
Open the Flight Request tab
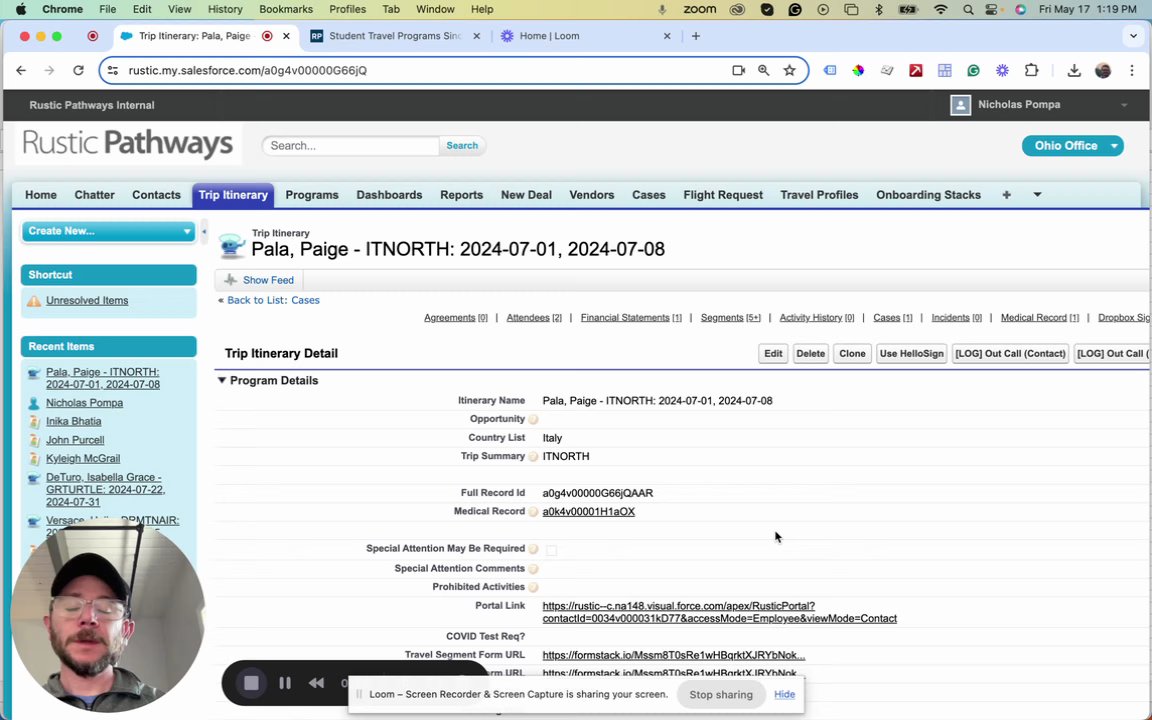[x=723, y=195]
